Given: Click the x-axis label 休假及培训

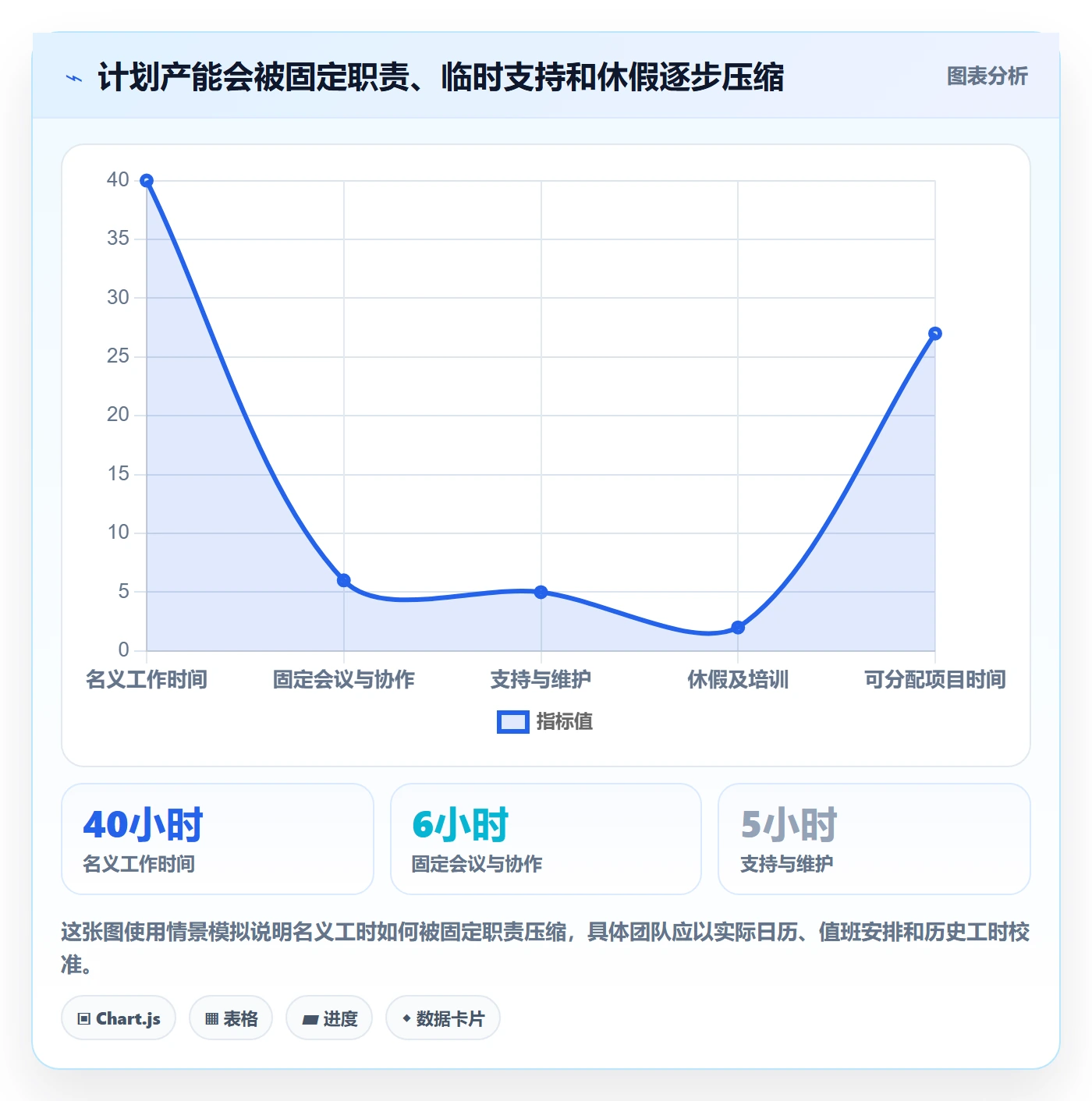Looking at the screenshot, I should click(738, 679).
